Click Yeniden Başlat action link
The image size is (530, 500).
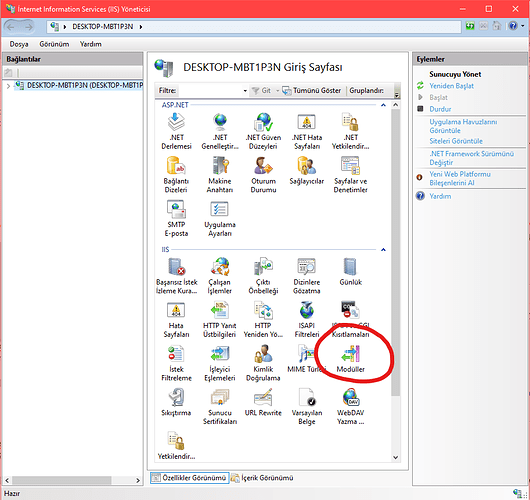point(451,86)
